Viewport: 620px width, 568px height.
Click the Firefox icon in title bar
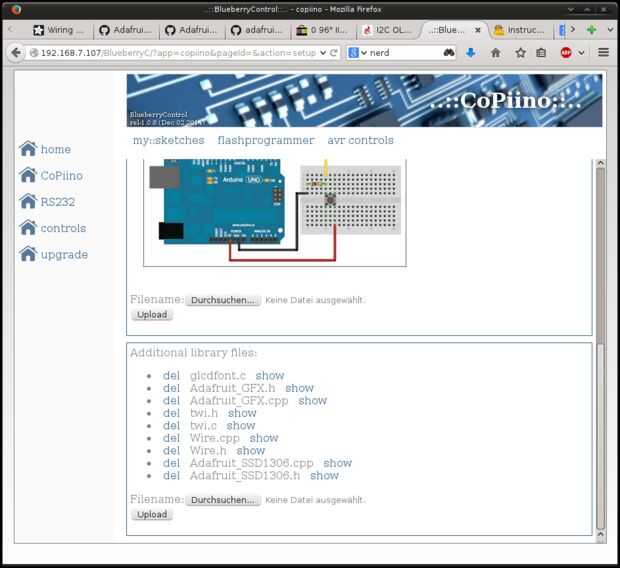click(x=16, y=9)
